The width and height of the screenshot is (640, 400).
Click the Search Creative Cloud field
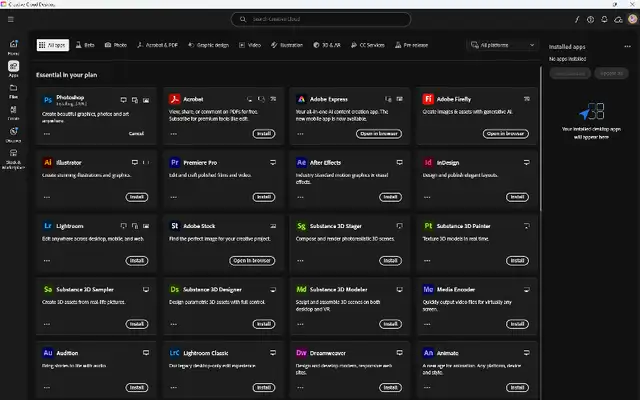(321, 19)
